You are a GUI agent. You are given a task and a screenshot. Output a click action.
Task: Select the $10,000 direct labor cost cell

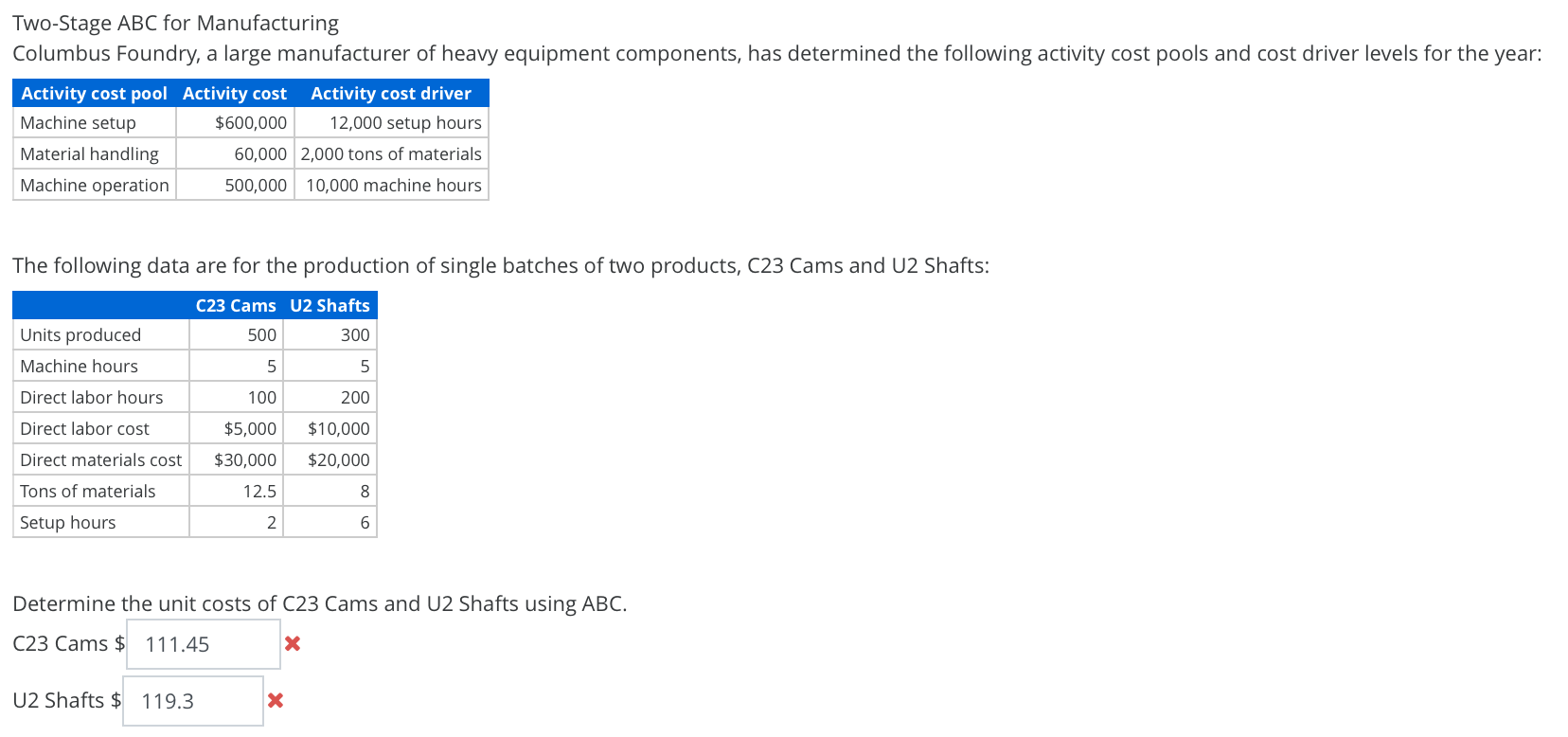(x=330, y=429)
